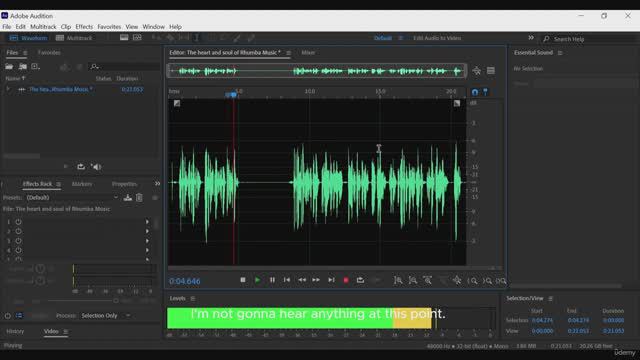Toggle auto-play speaker icon in Files panel
The height and width of the screenshot is (360, 640).
pyautogui.click(x=96, y=167)
